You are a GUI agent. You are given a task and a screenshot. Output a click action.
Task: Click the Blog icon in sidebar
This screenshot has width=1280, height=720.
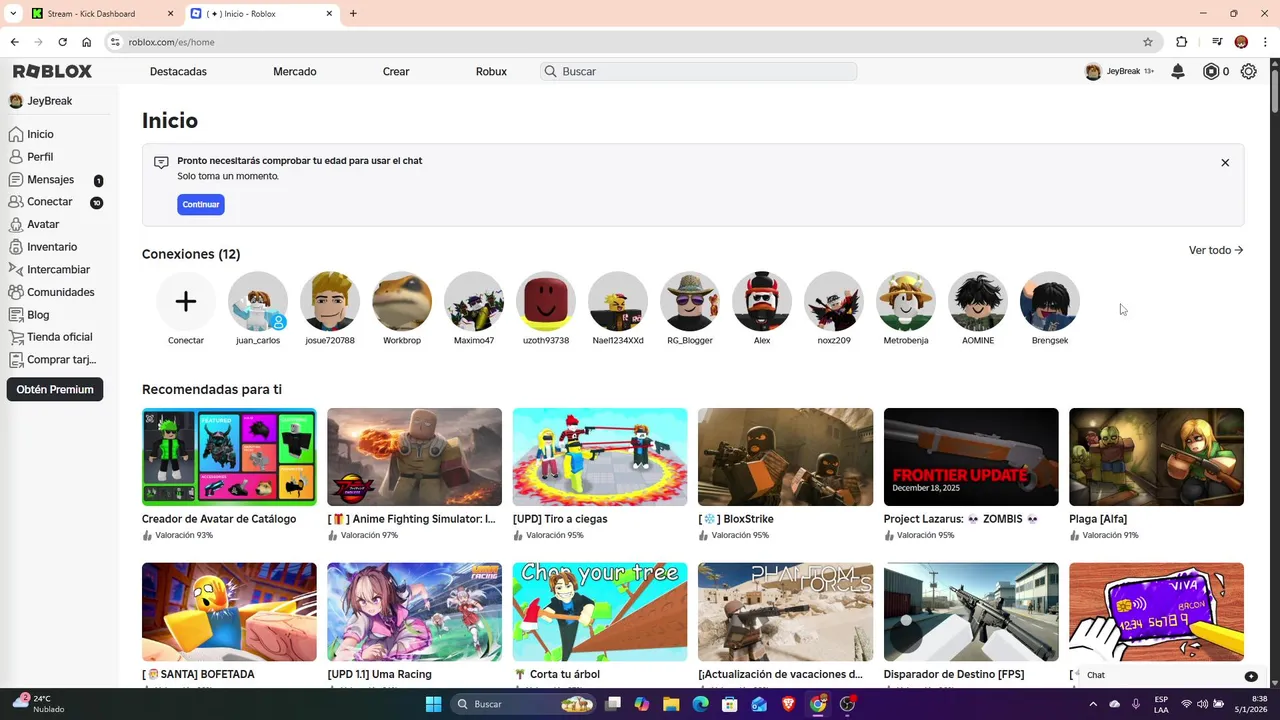pos(16,315)
